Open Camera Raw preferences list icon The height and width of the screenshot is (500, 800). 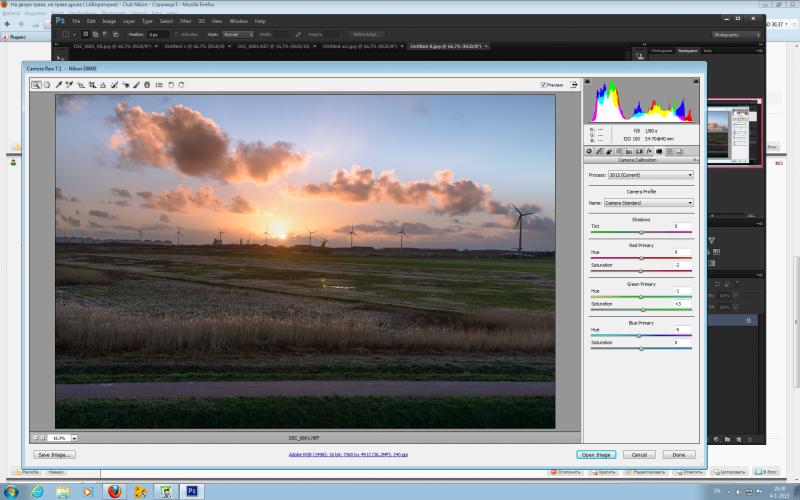pos(159,85)
